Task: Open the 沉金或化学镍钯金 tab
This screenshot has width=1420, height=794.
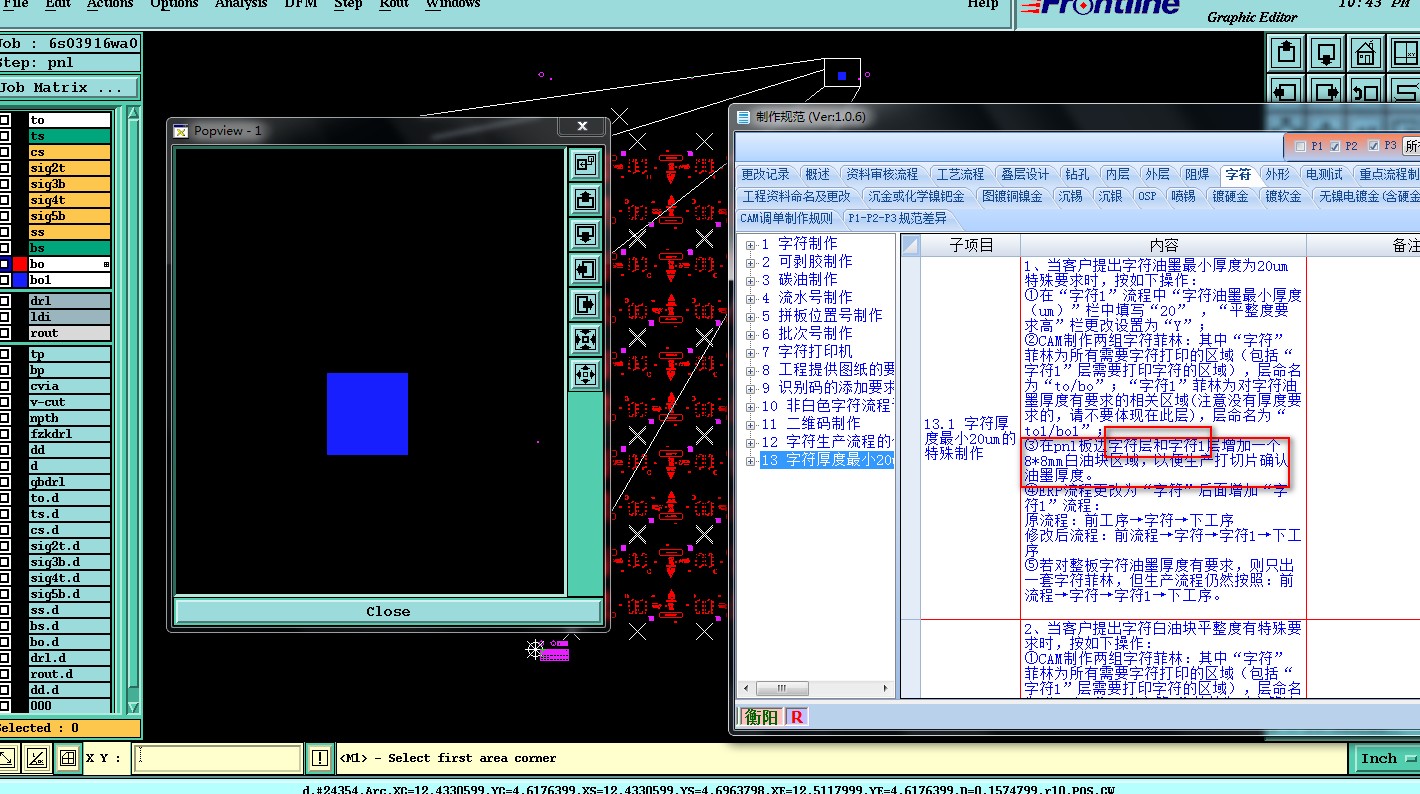Action: point(916,196)
